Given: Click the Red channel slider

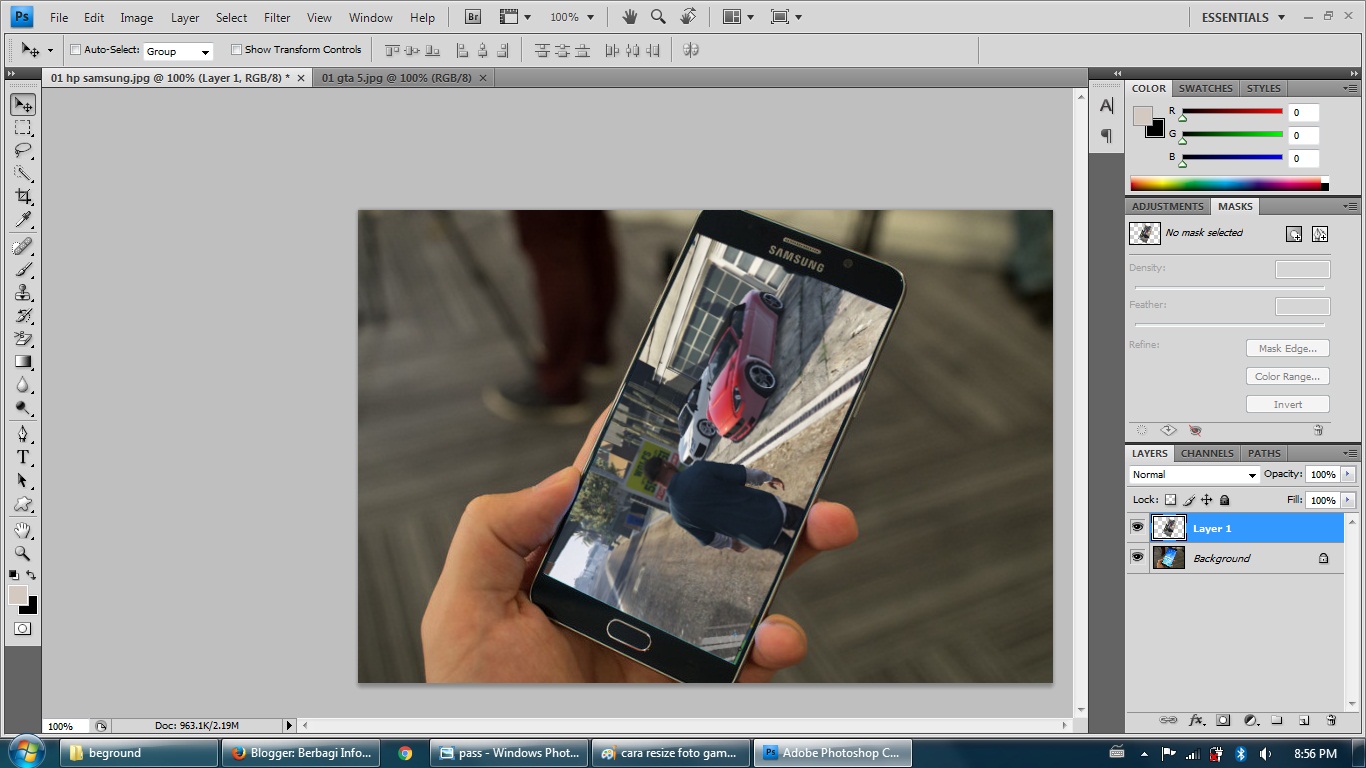Looking at the screenshot, I should click(1232, 112).
